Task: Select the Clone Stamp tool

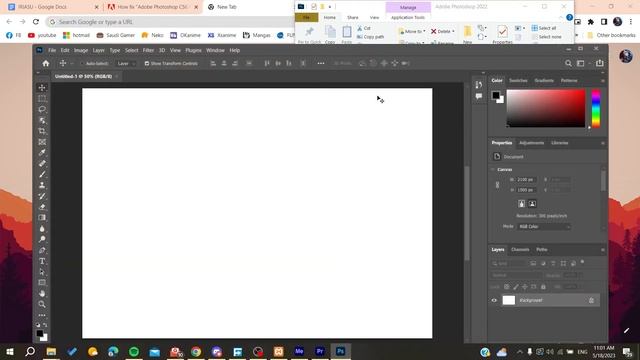Action: (42, 185)
